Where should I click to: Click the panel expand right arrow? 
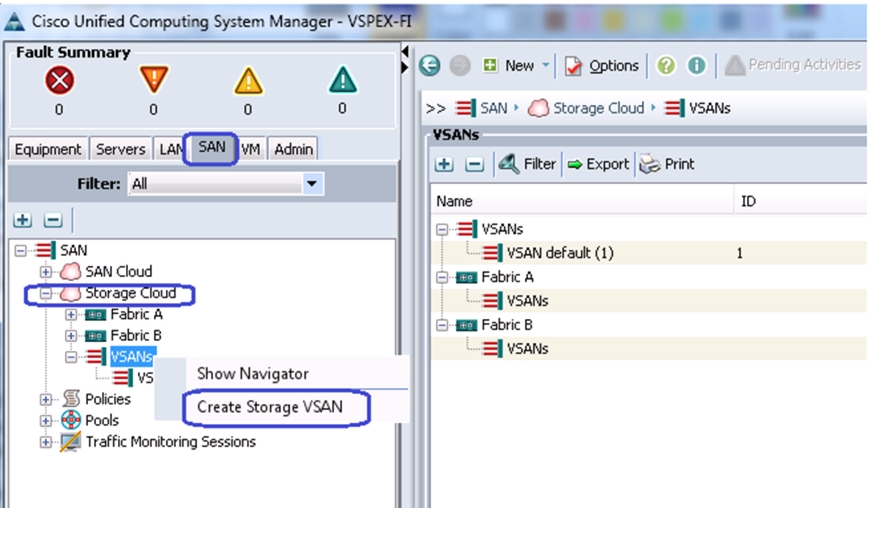[x=405, y=68]
